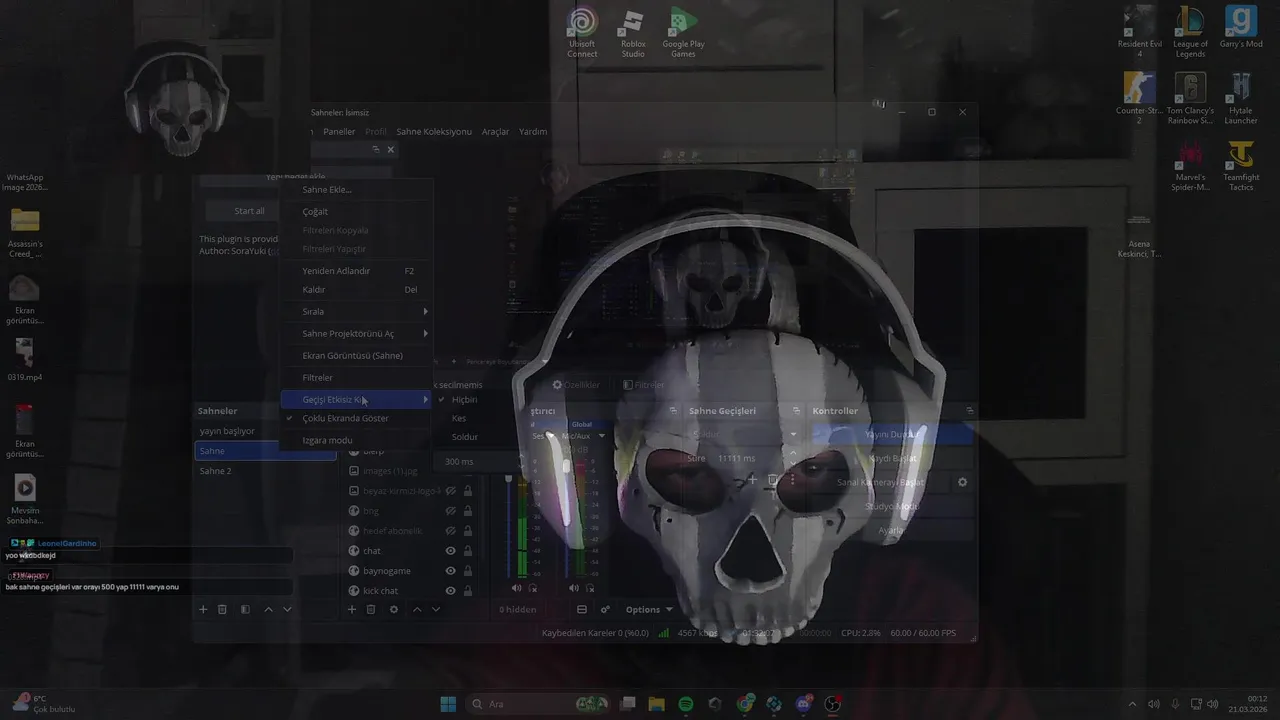Image resolution: width=1280 pixels, height=720 pixels.
Task: Choose Çoğalt in the context menu
Action: [x=356, y=211]
